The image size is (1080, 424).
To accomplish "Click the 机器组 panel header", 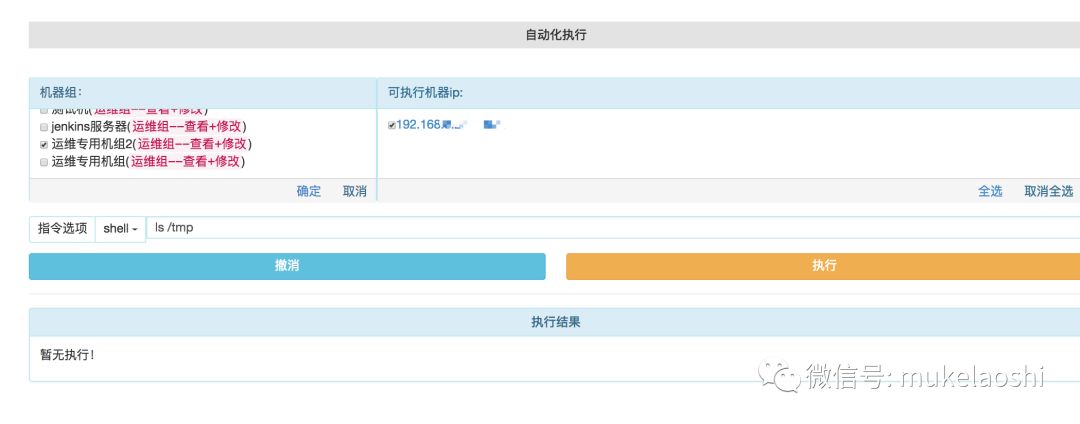I will click(202, 93).
